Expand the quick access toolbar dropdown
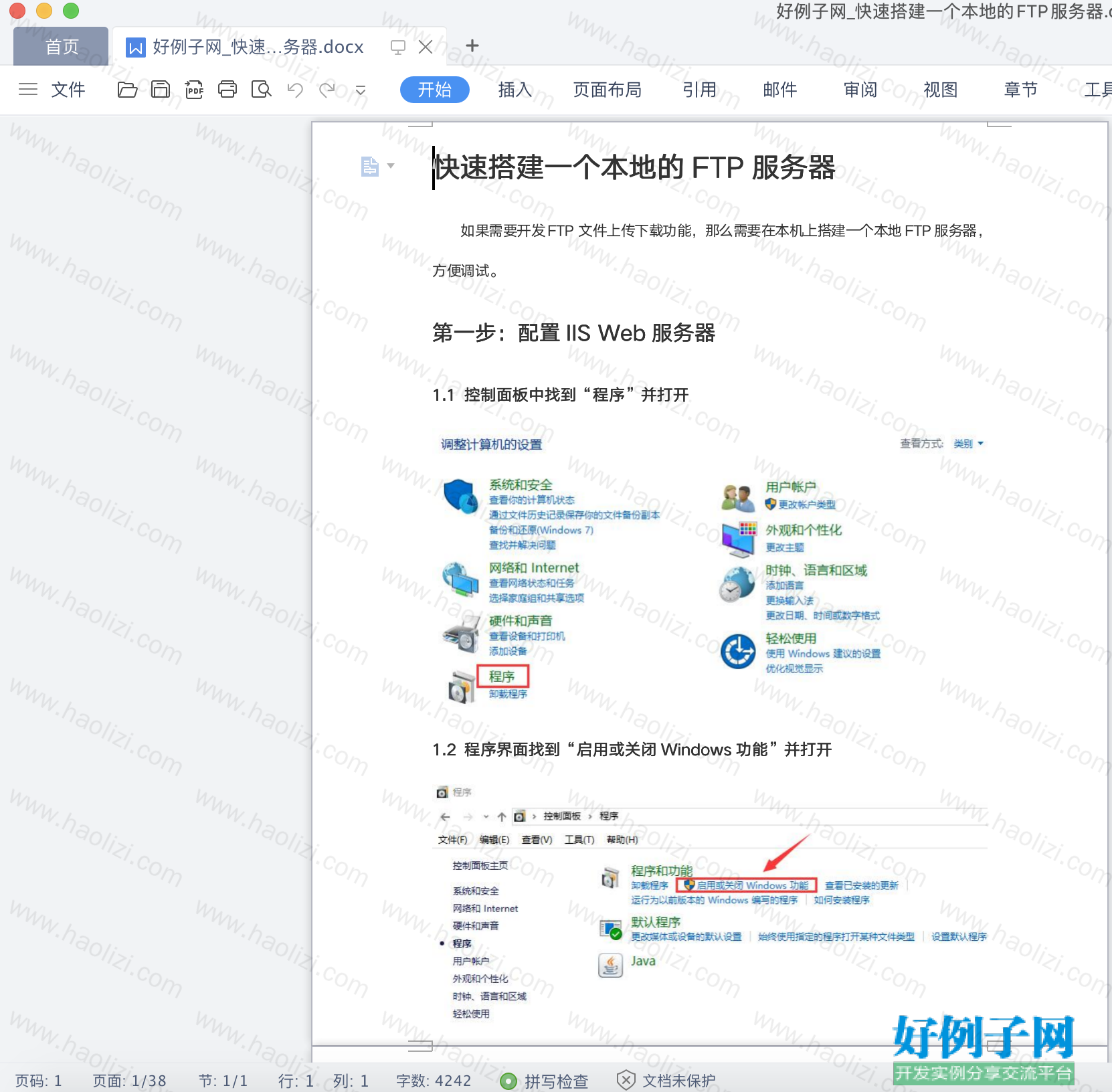This screenshot has width=1112, height=1092. click(x=361, y=90)
